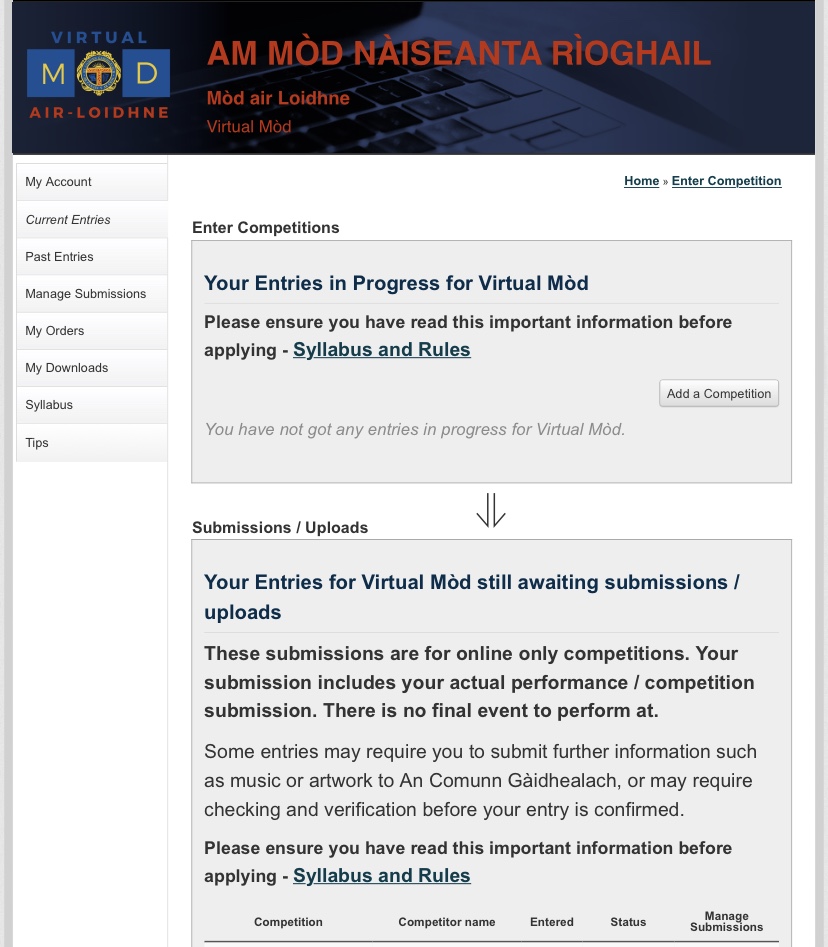Click the Status column header
Viewport: 828px width, 947px height.
[628, 922]
